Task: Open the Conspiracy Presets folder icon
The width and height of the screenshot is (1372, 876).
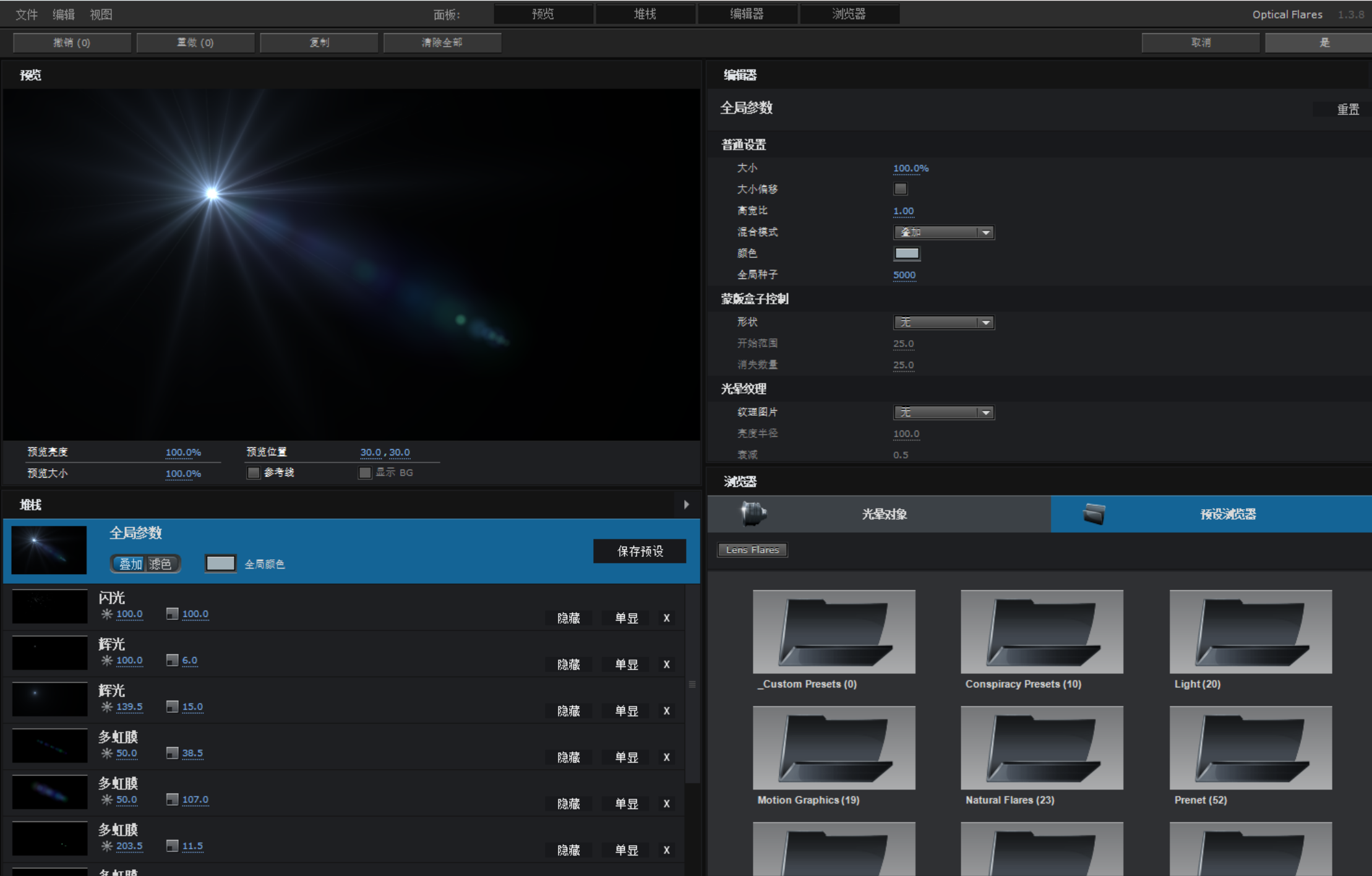Action: [1042, 632]
